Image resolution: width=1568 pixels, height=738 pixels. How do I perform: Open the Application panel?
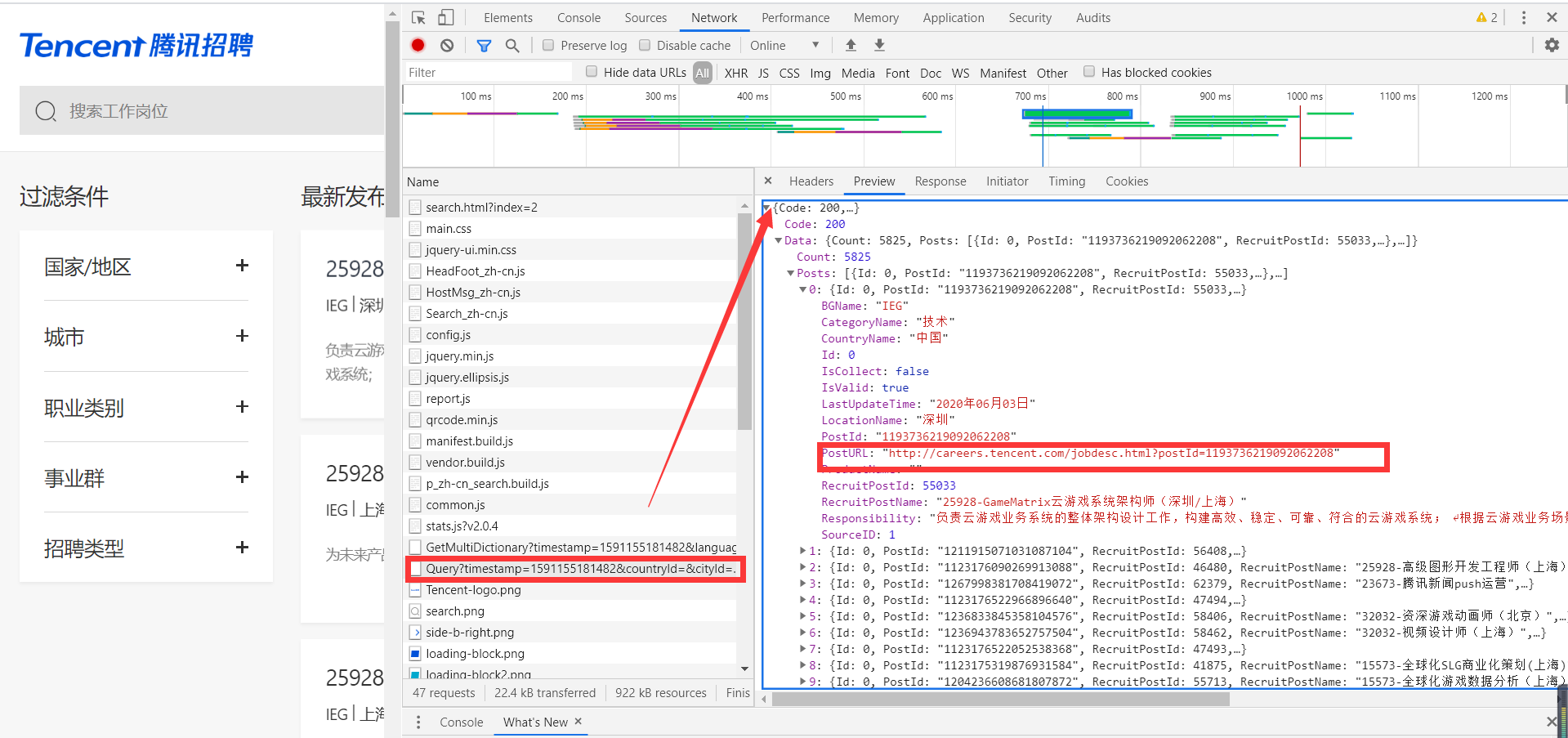(x=953, y=17)
